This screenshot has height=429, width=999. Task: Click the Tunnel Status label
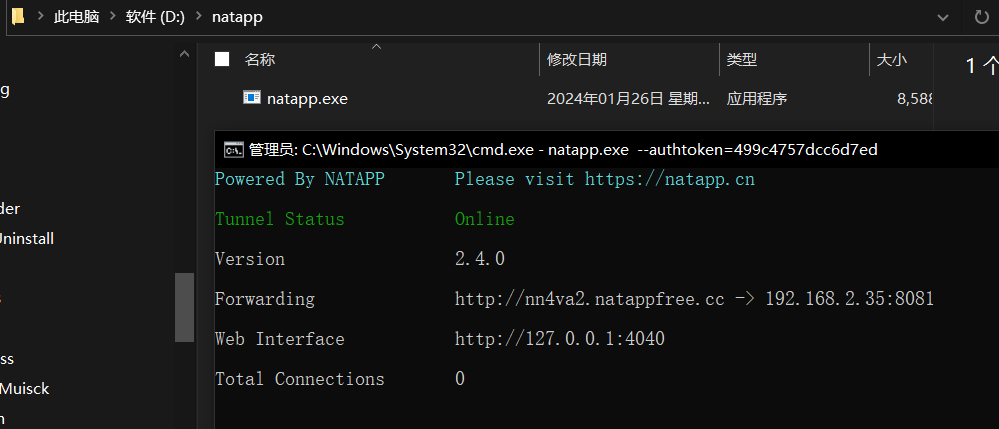(279, 219)
